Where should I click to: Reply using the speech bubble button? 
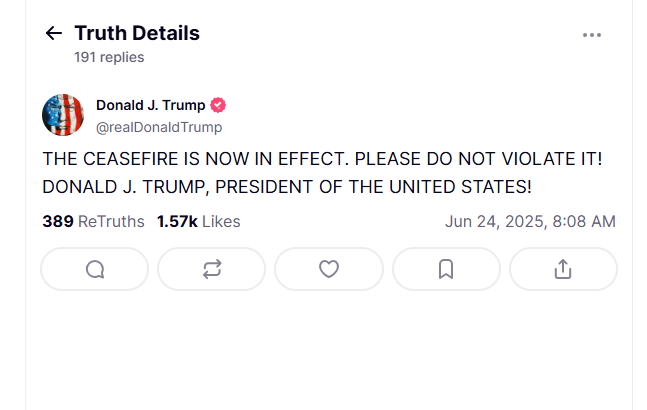click(x=94, y=269)
